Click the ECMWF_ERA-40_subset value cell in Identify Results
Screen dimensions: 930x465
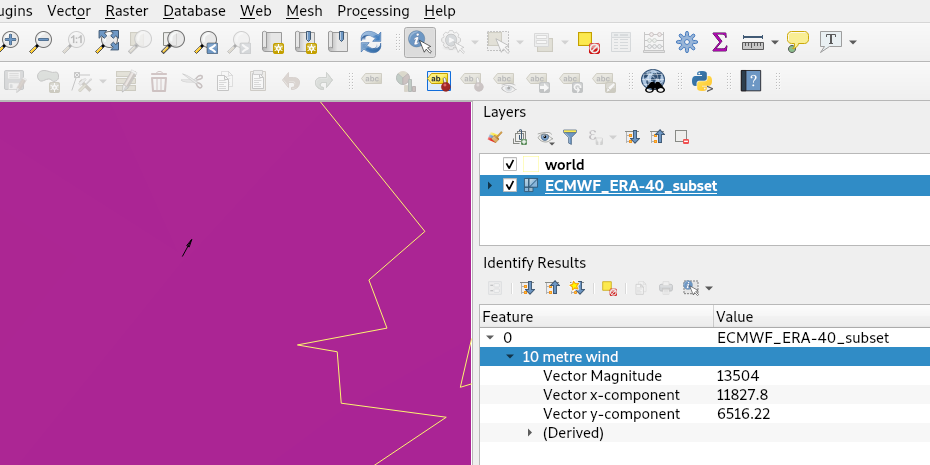point(803,337)
